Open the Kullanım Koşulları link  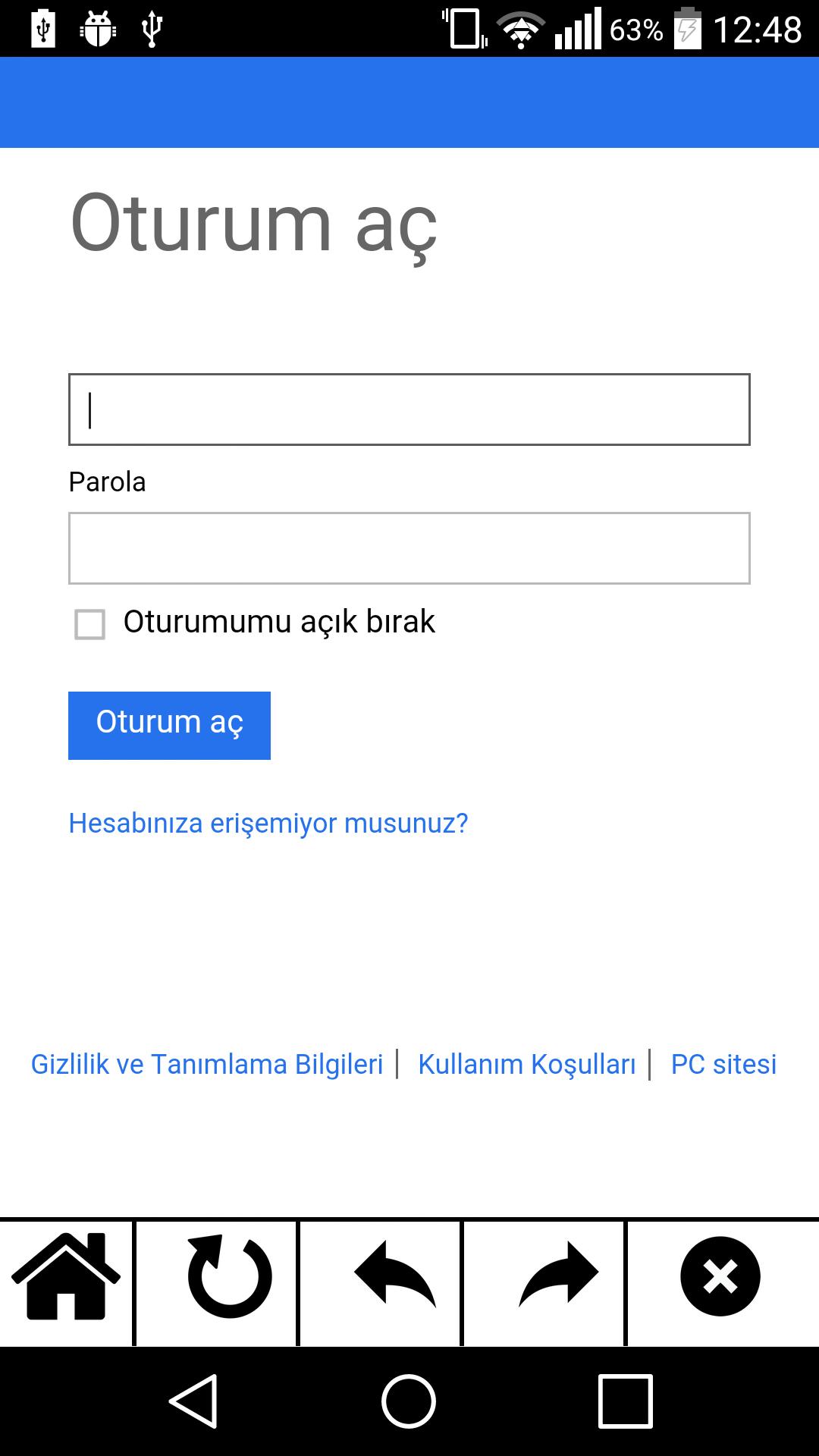coord(527,1065)
